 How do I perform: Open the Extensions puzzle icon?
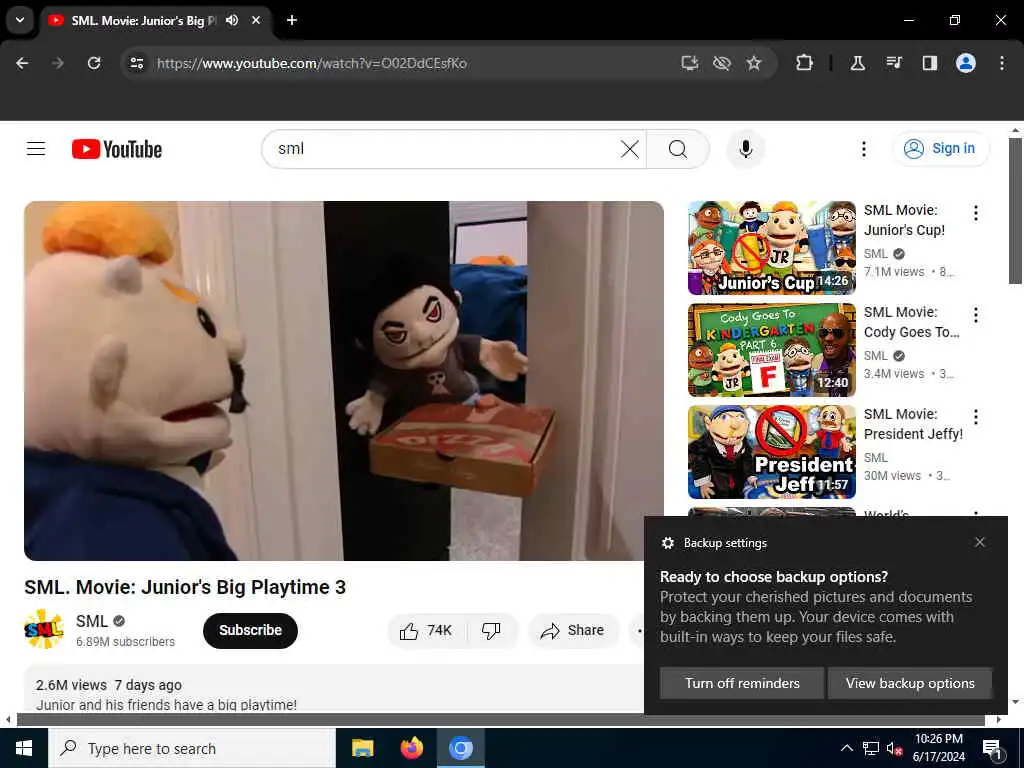pos(805,63)
